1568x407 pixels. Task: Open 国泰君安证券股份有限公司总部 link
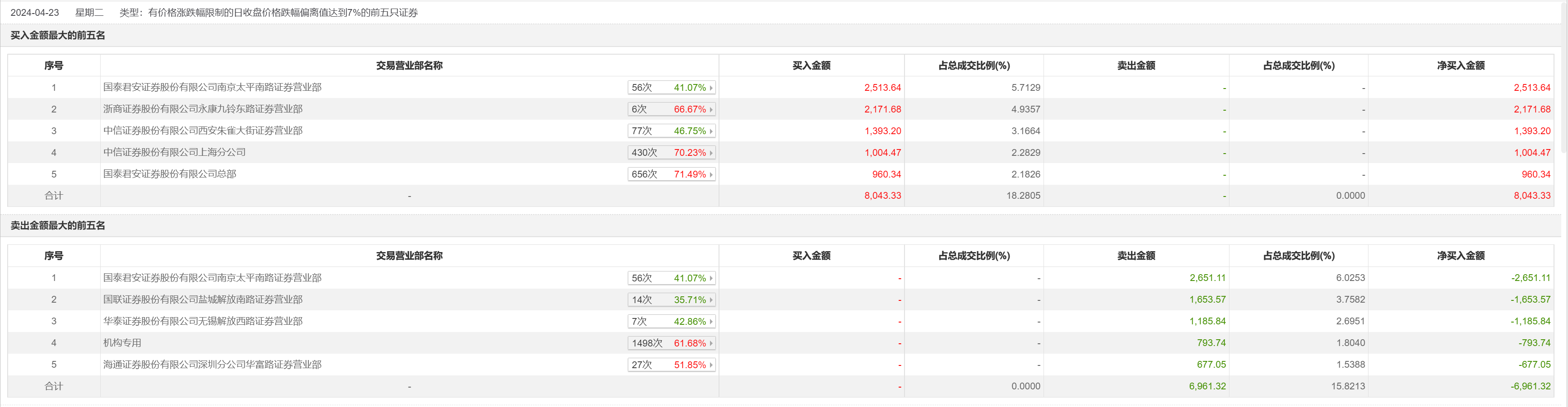(170, 174)
